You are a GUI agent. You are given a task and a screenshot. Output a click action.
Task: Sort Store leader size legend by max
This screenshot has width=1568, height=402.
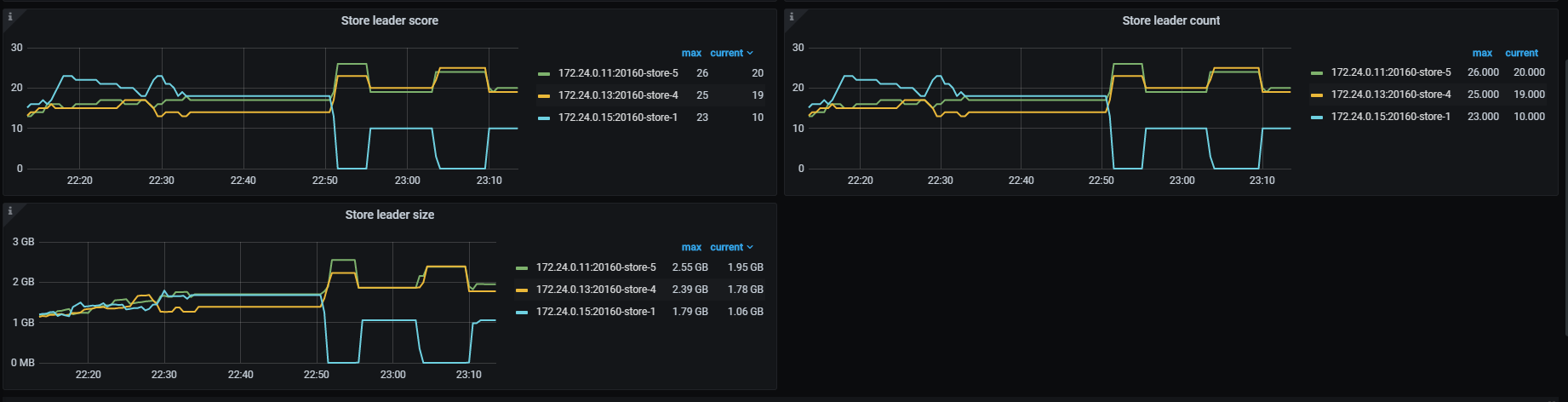(691, 247)
